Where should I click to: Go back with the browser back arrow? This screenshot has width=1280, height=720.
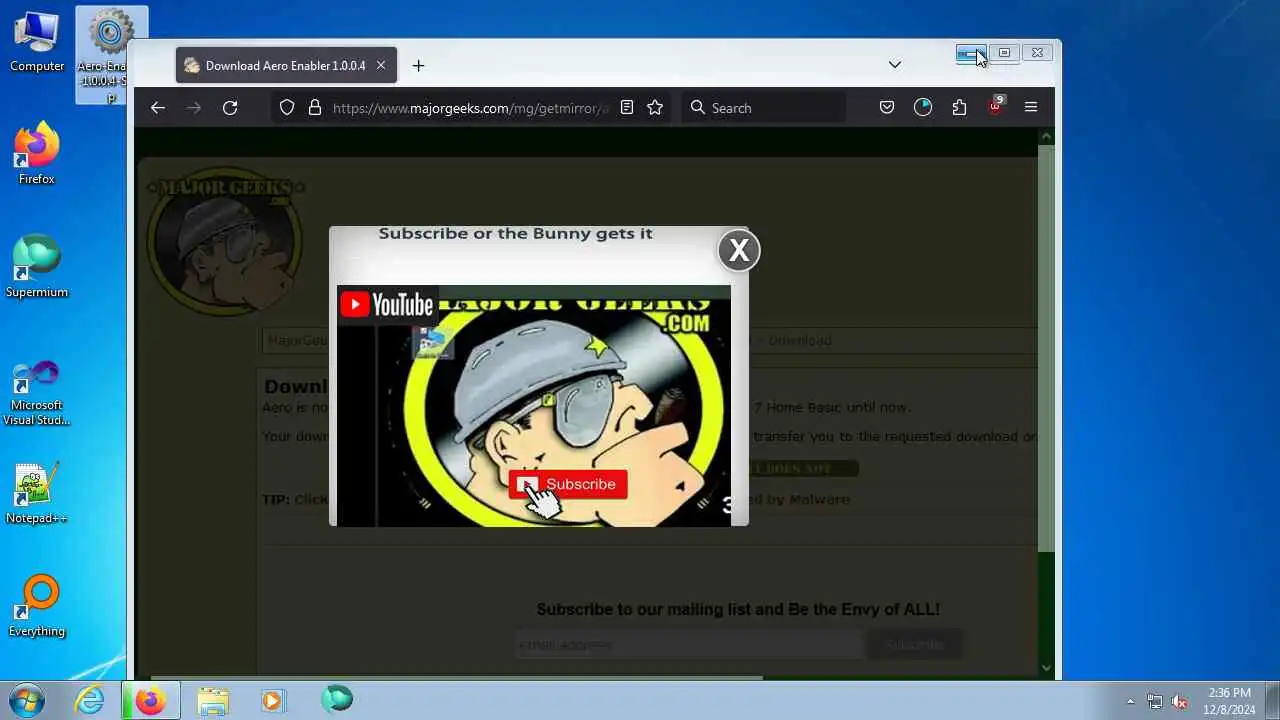158,108
